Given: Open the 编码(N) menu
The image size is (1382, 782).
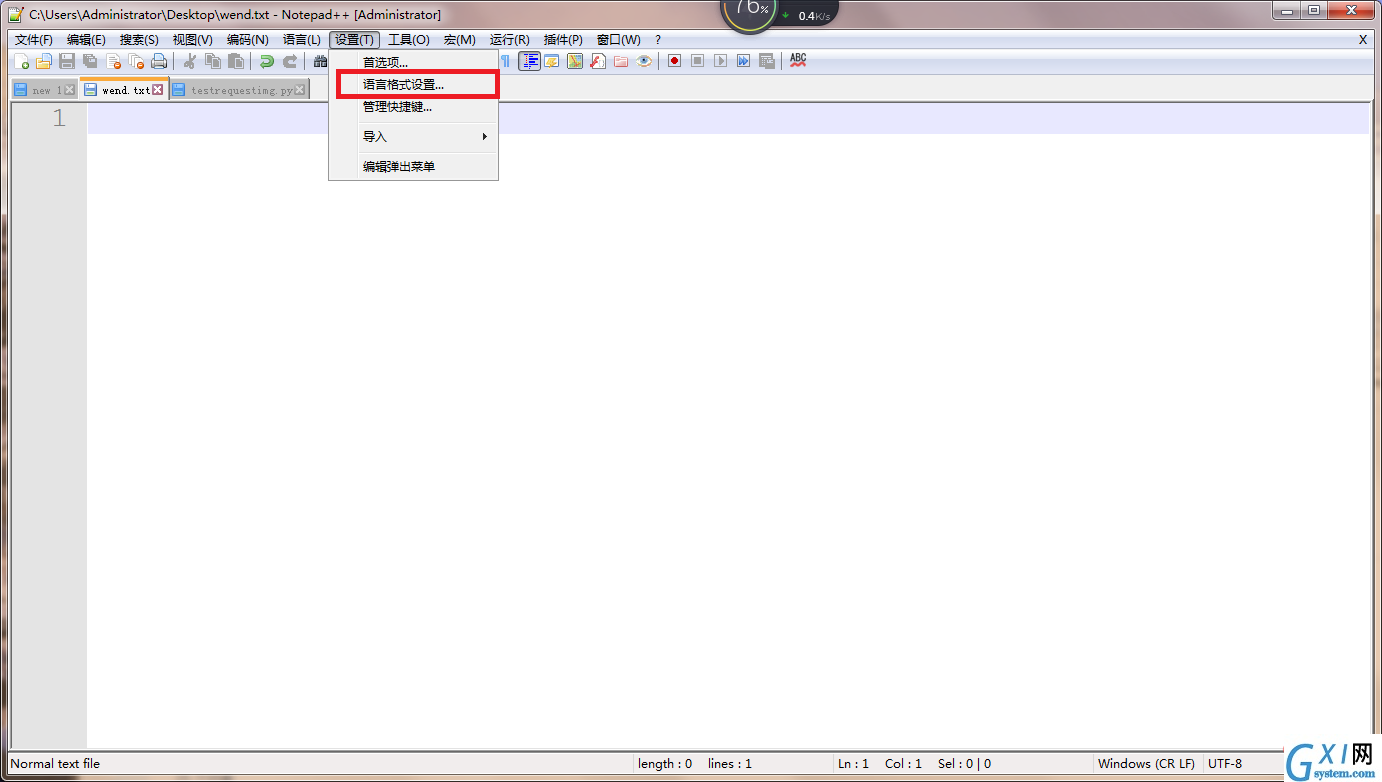Looking at the screenshot, I should tap(247, 40).
